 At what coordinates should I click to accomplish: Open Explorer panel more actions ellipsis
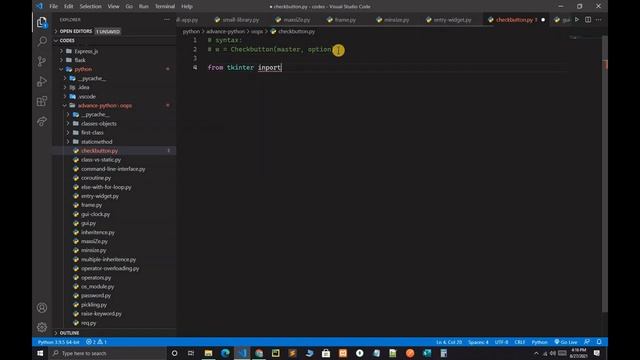[167, 20]
